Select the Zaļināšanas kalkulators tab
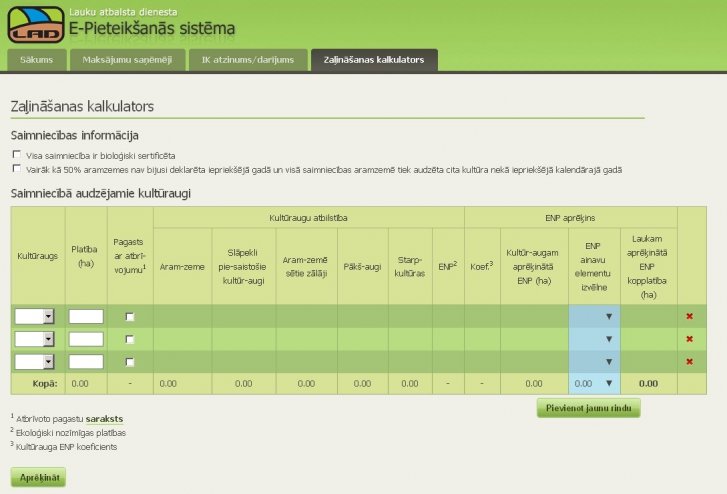Viewport: 727px width, 494px height. tap(374, 60)
